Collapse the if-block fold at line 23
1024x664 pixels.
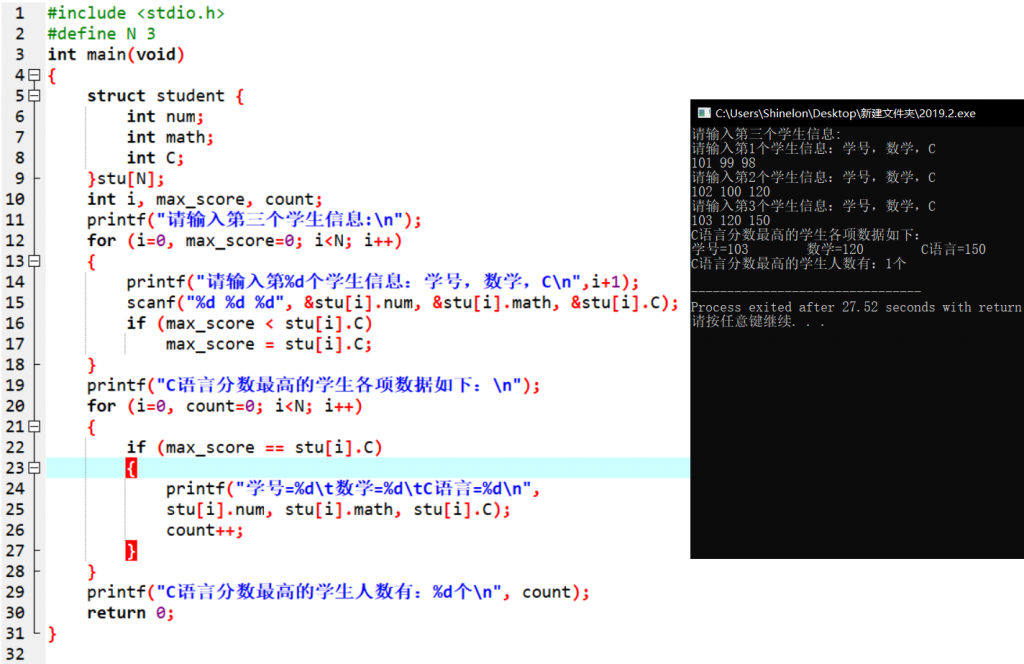pyautogui.click(x=35, y=468)
